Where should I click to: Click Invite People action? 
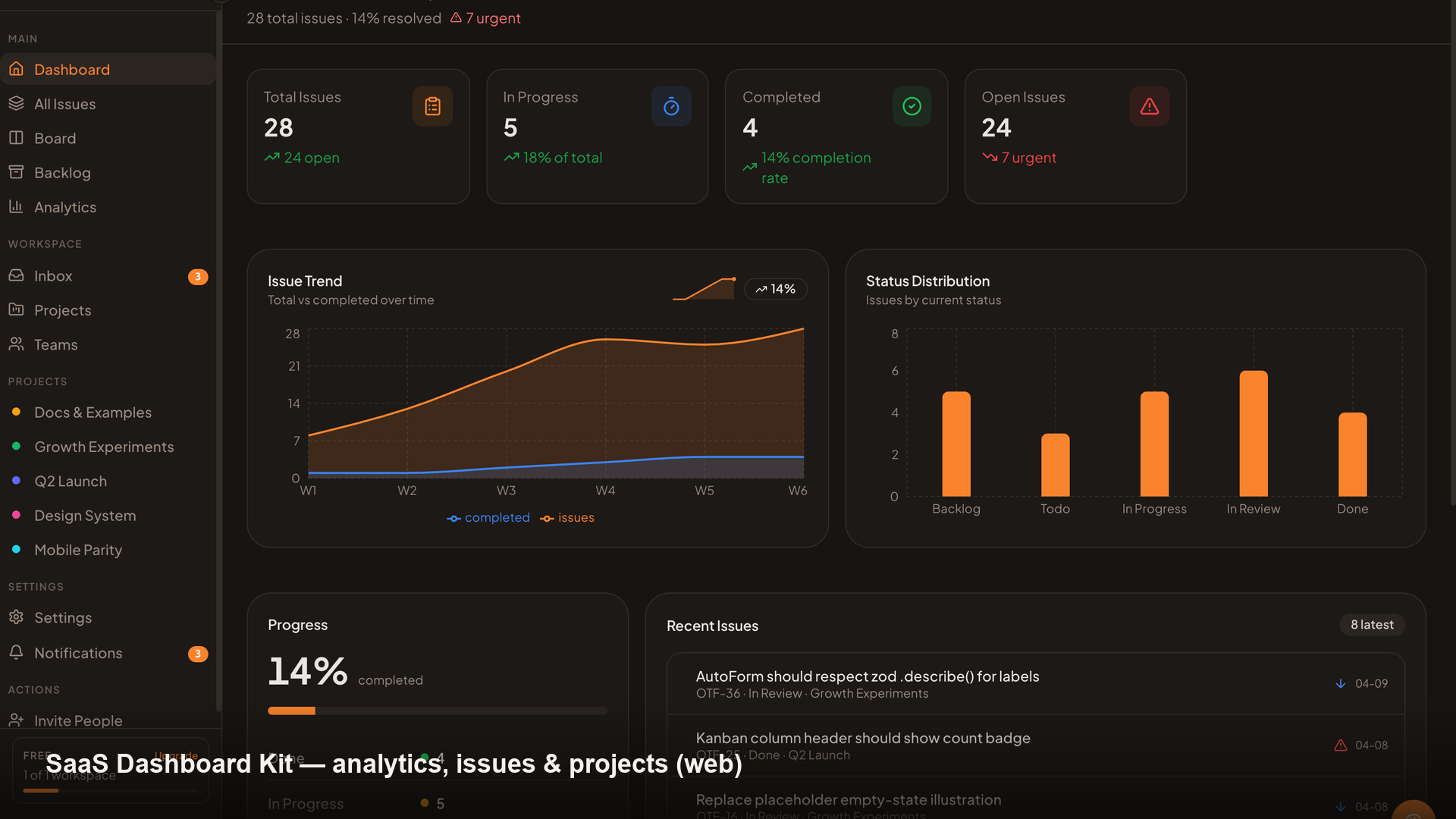click(109, 720)
